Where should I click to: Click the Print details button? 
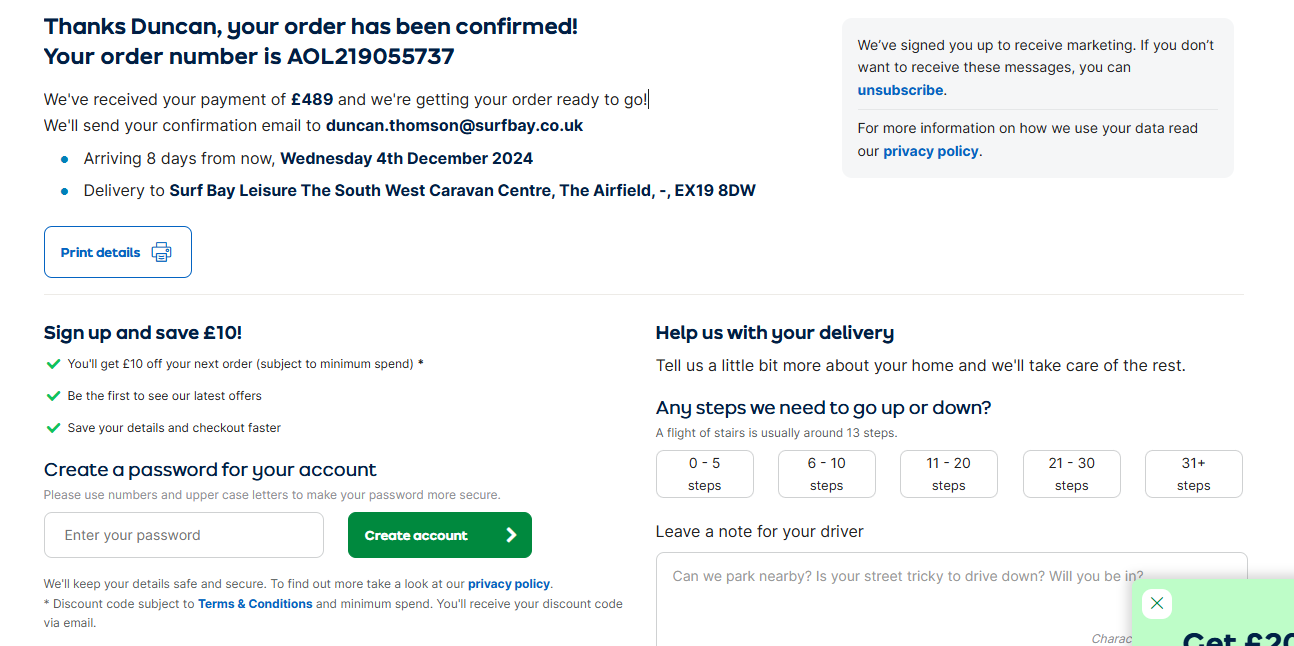click(x=117, y=252)
